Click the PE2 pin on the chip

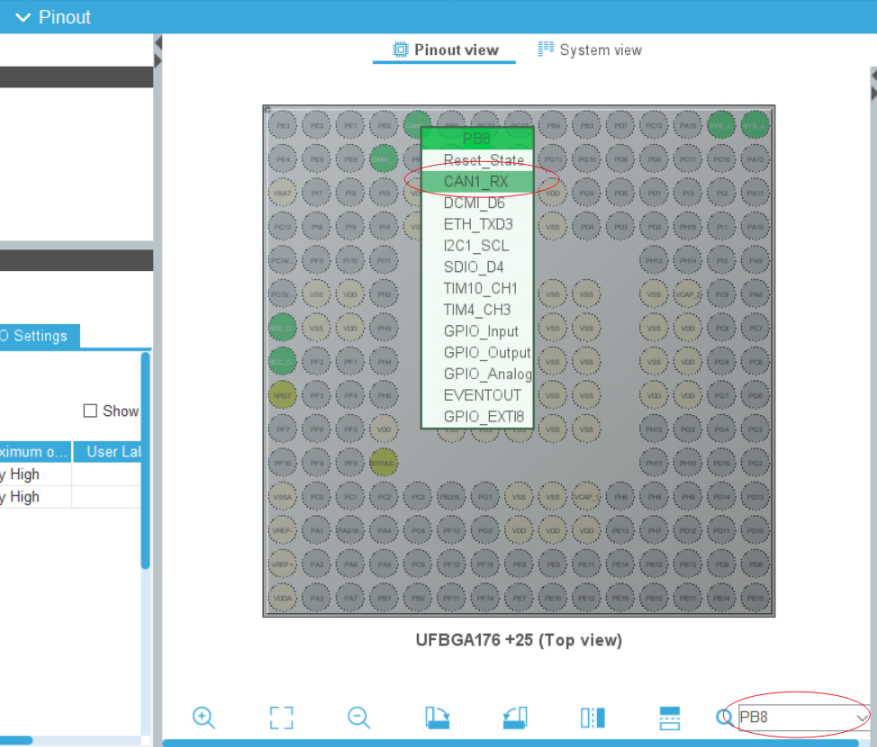click(317, 126)
